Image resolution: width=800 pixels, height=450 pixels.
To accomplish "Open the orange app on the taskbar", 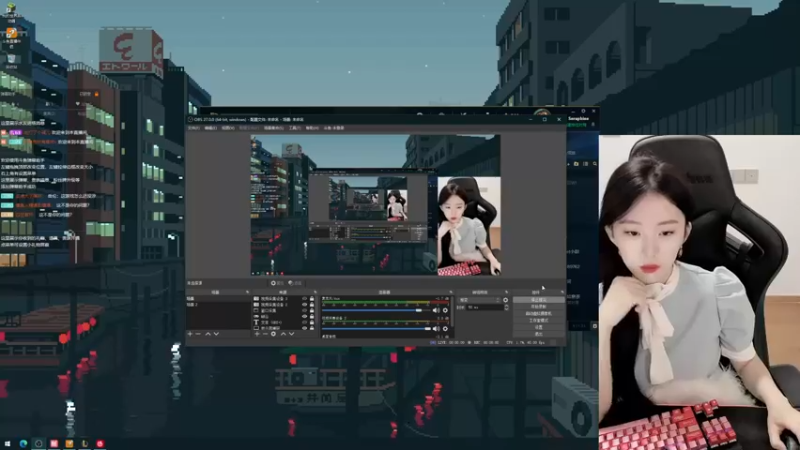I will click(x=69, y=444).
